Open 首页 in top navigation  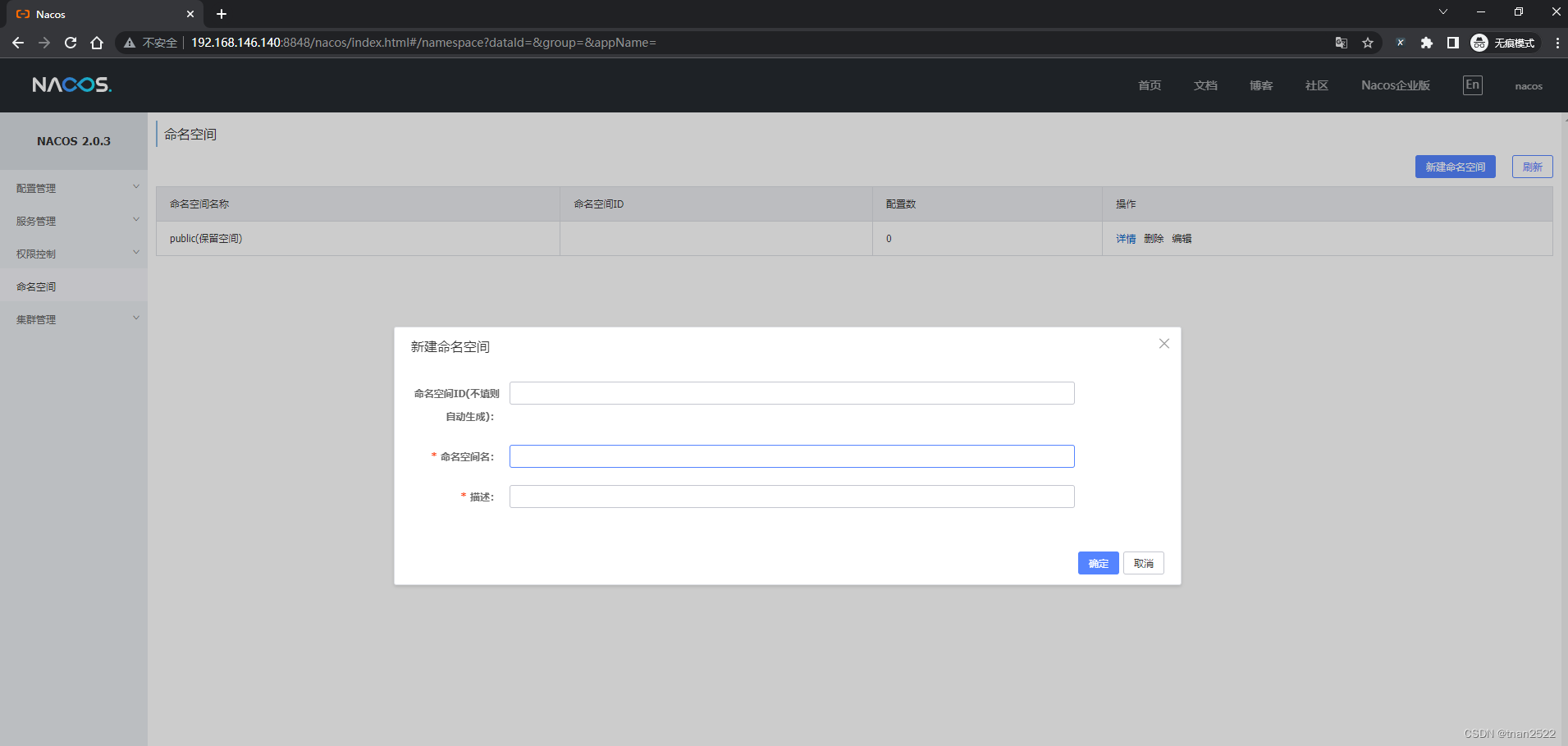click(1150, 85)
